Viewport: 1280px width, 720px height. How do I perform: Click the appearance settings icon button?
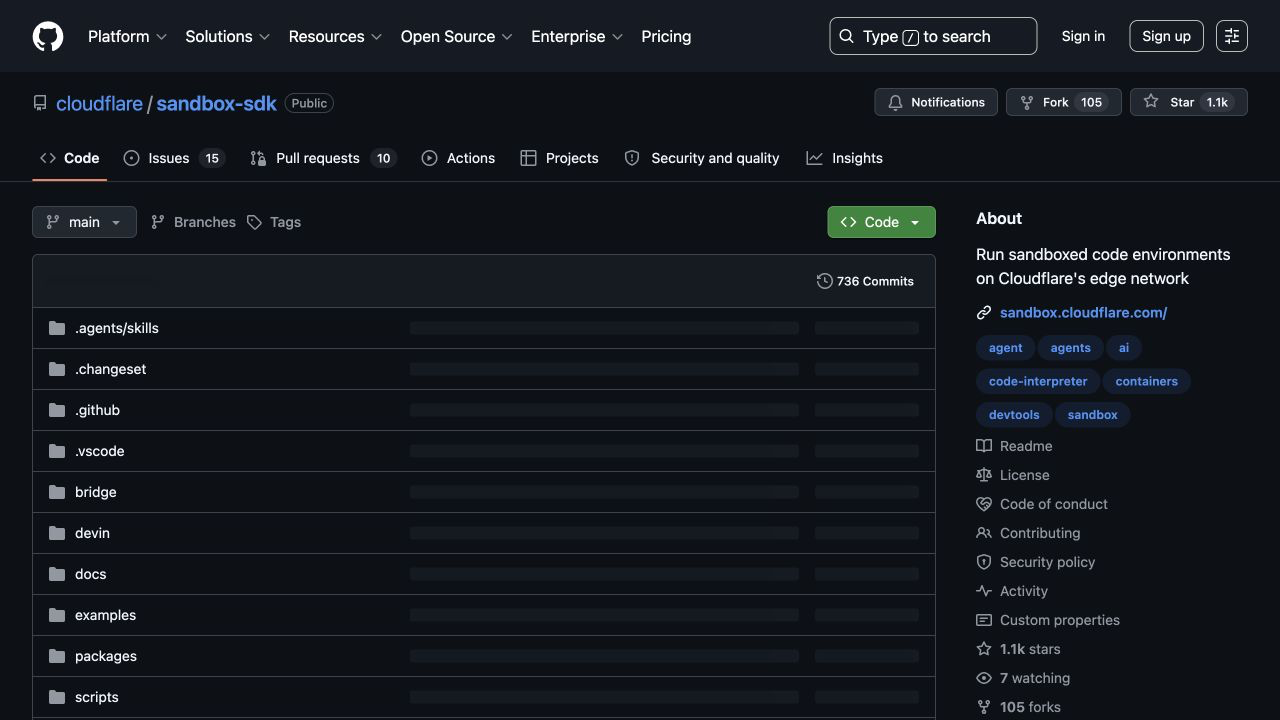tap(1232, 36)
